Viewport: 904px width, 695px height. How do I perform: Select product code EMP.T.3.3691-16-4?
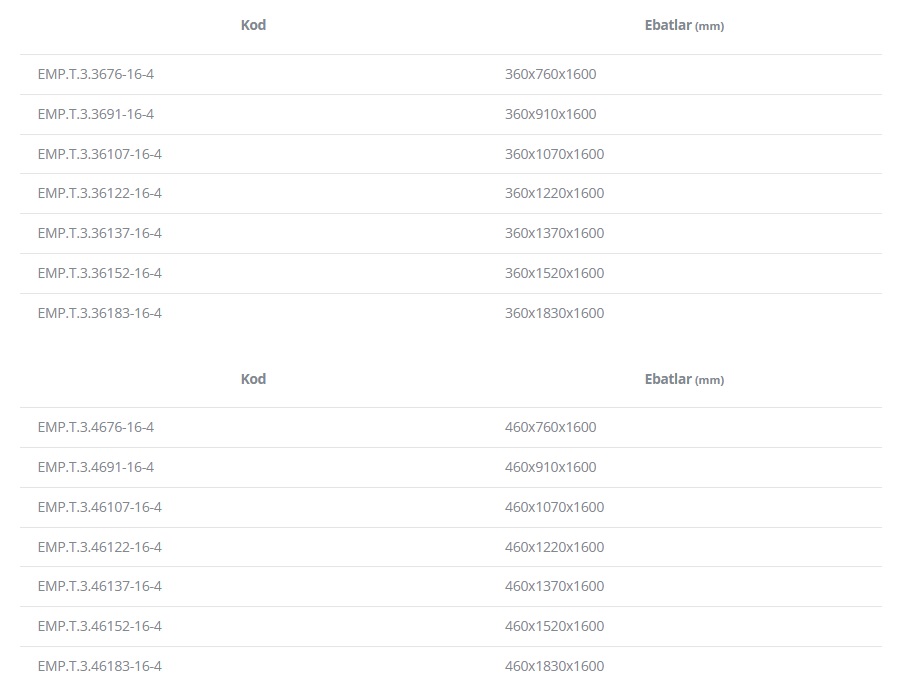point(96,114)
